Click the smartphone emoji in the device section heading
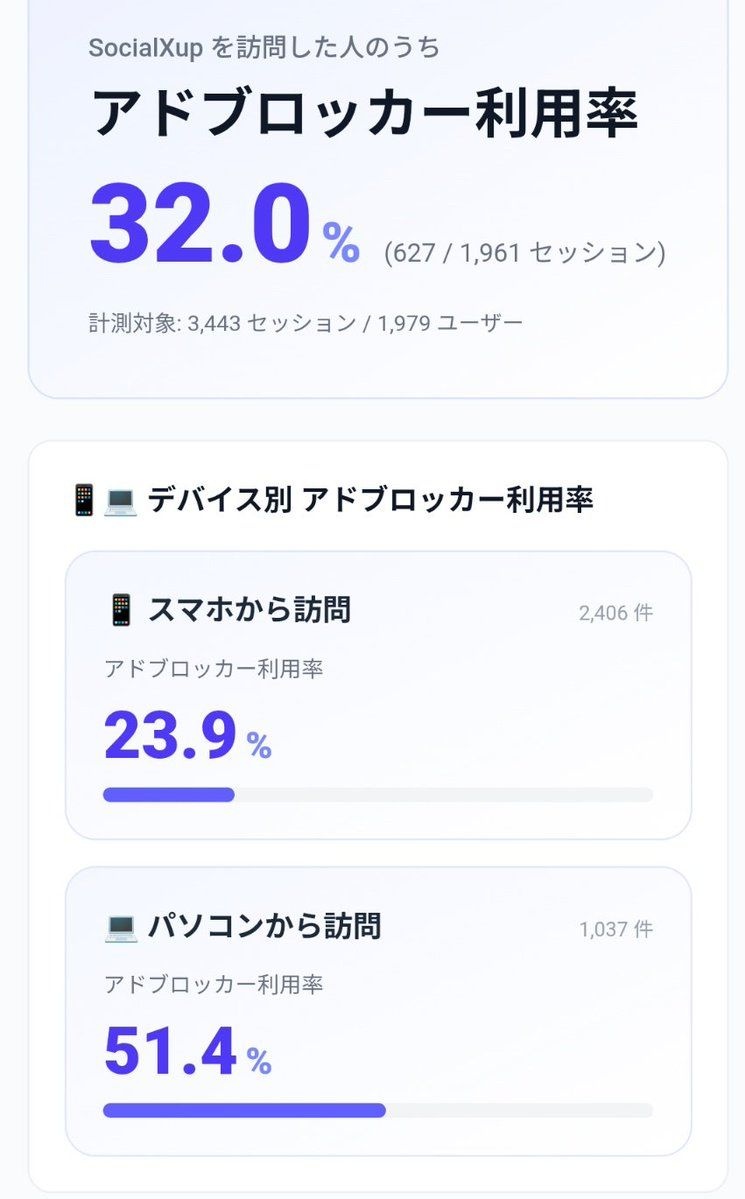Screen dimensions: 745x1199 coord(83,500)
